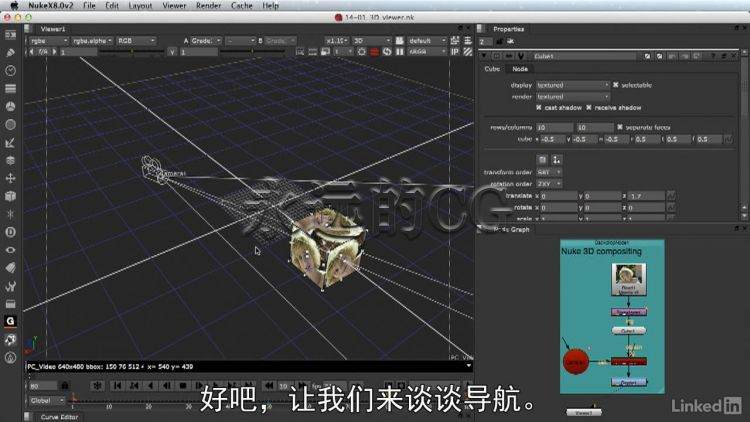
Task: Switch to the Node tab in properties
Action: click(x=520, y=69)
